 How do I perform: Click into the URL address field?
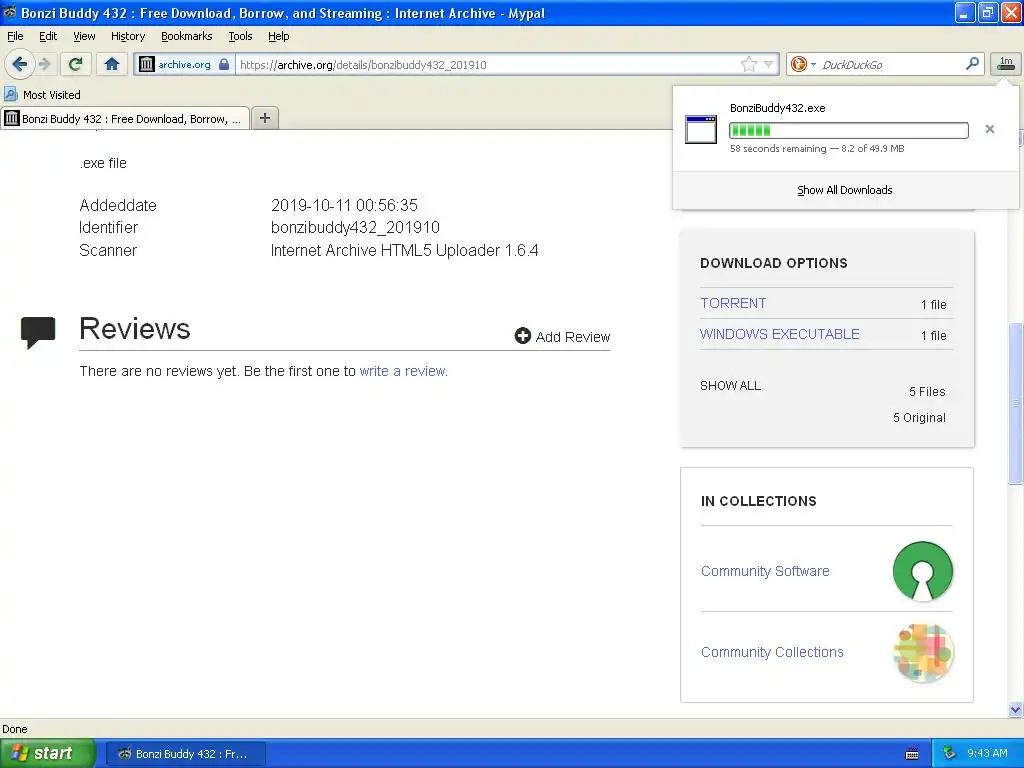tap(487, 64)
